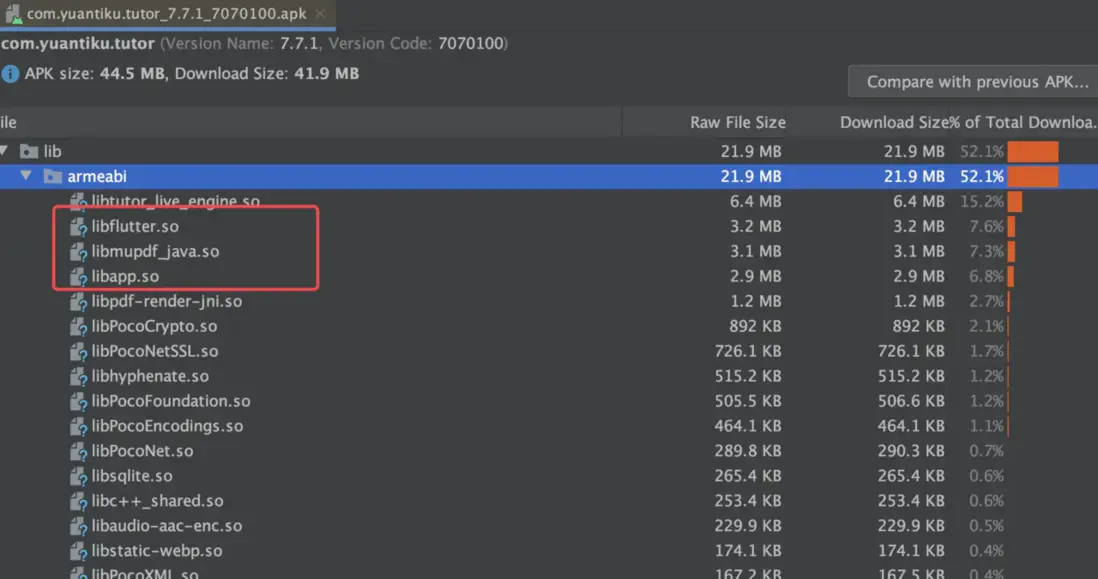This screenshot has height=579, width=1098.
Task: Click the libtutor_live_engine.so file icon
Action: 78,202
